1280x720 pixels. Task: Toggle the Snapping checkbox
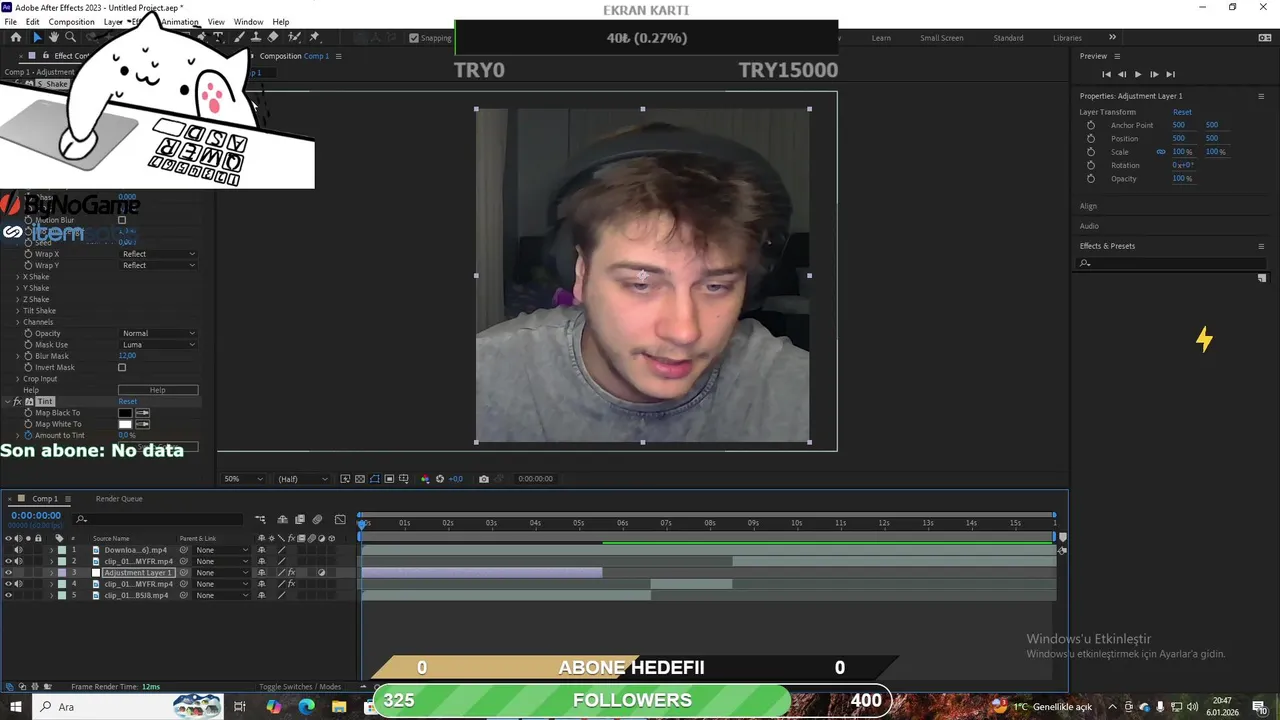click(414, 38)
